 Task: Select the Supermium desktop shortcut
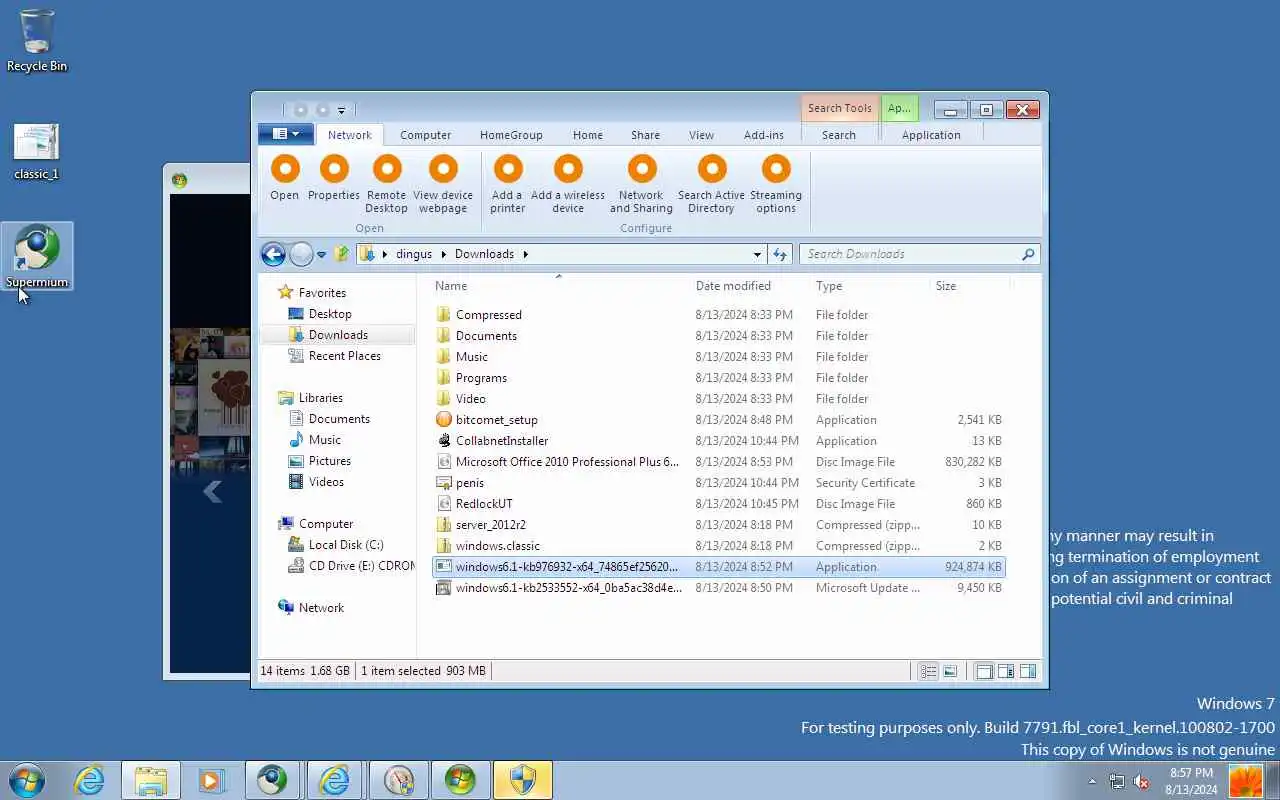tap(37, 257)
